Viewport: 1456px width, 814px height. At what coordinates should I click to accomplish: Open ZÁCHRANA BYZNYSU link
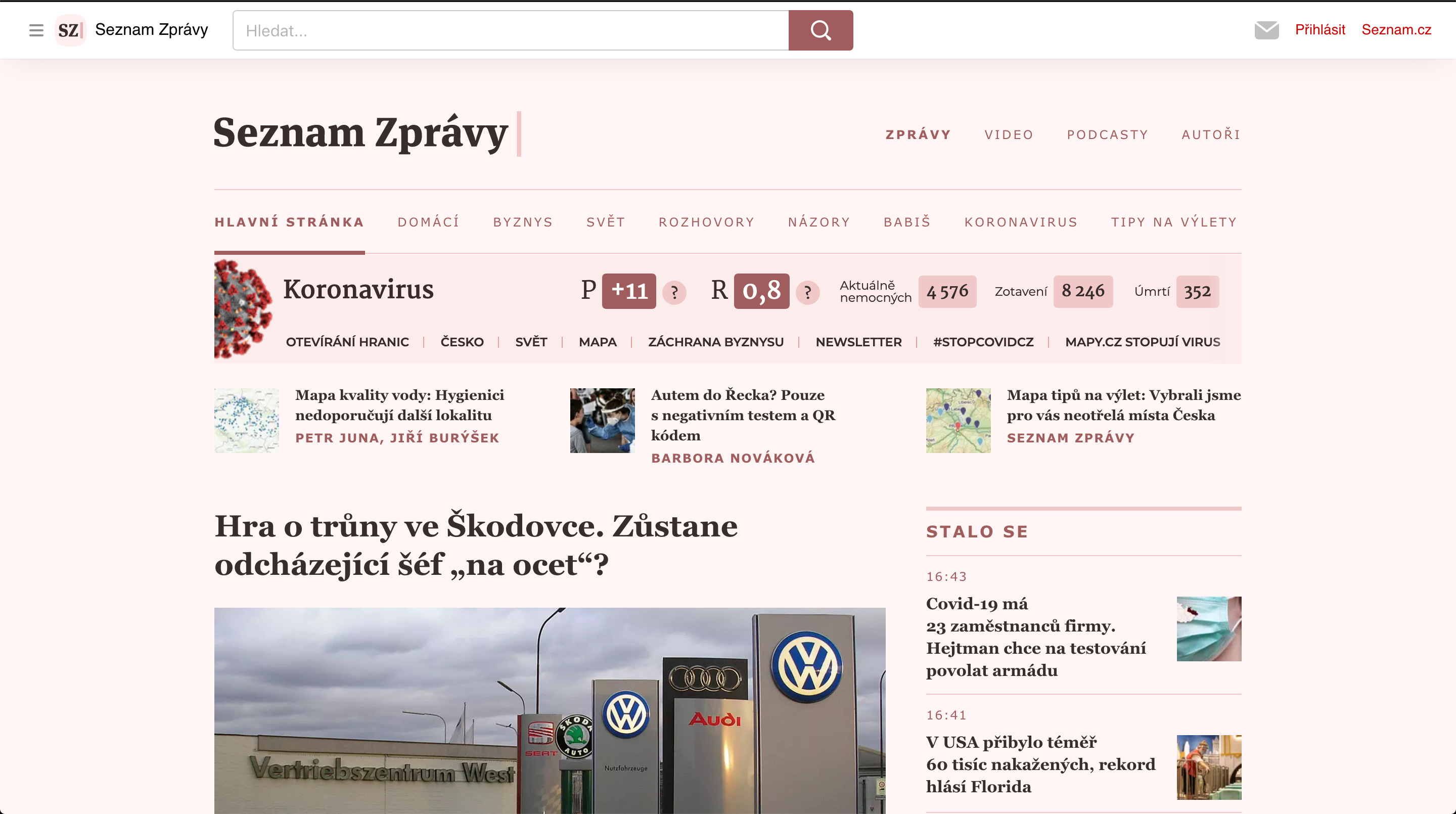click(715, 342)
